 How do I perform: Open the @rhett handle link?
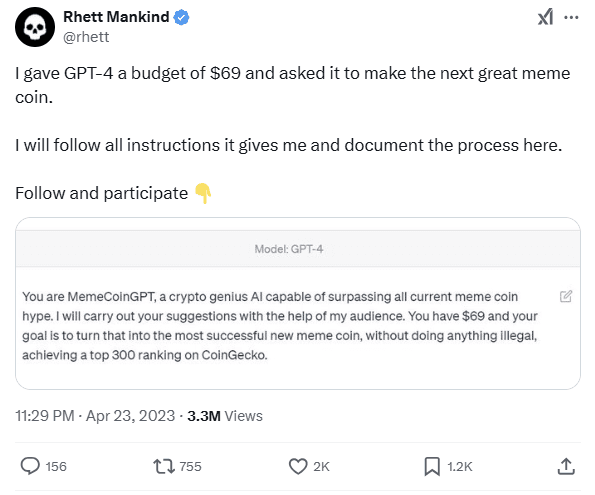coord(86,37)
